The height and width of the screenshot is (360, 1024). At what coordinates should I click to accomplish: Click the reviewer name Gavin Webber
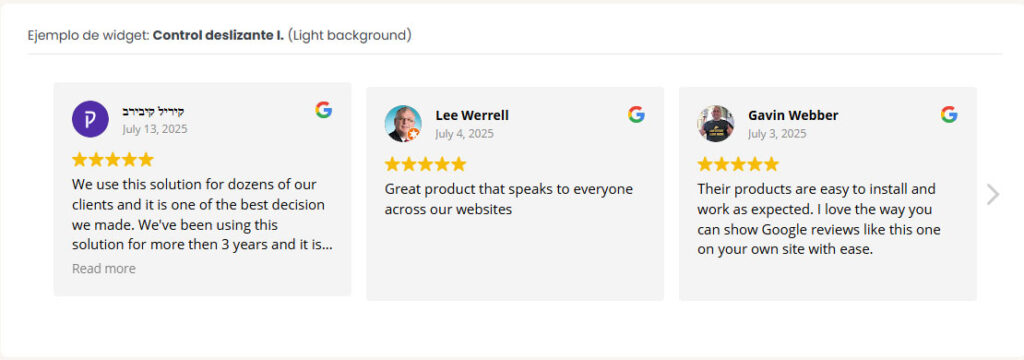point(793,116)
